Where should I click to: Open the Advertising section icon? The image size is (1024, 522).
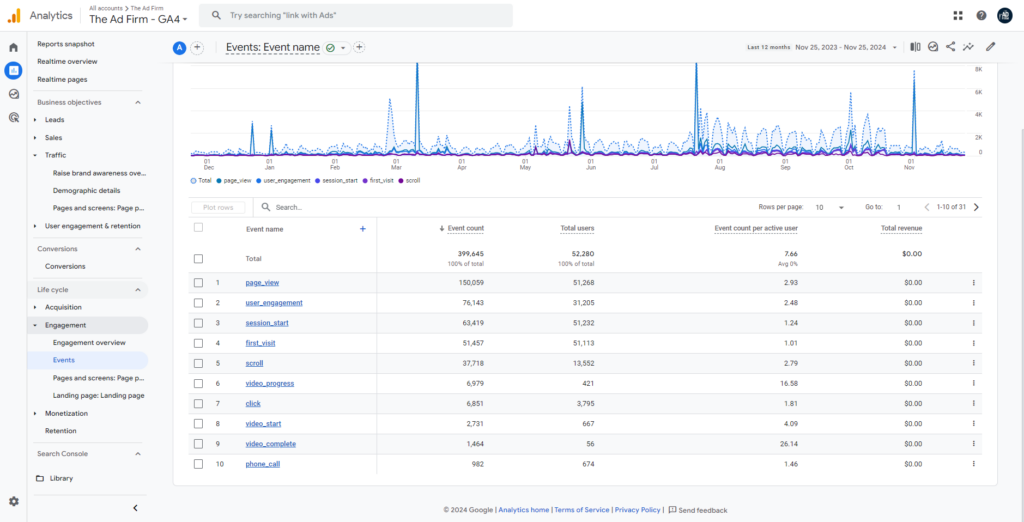click(x=13, y=117)
